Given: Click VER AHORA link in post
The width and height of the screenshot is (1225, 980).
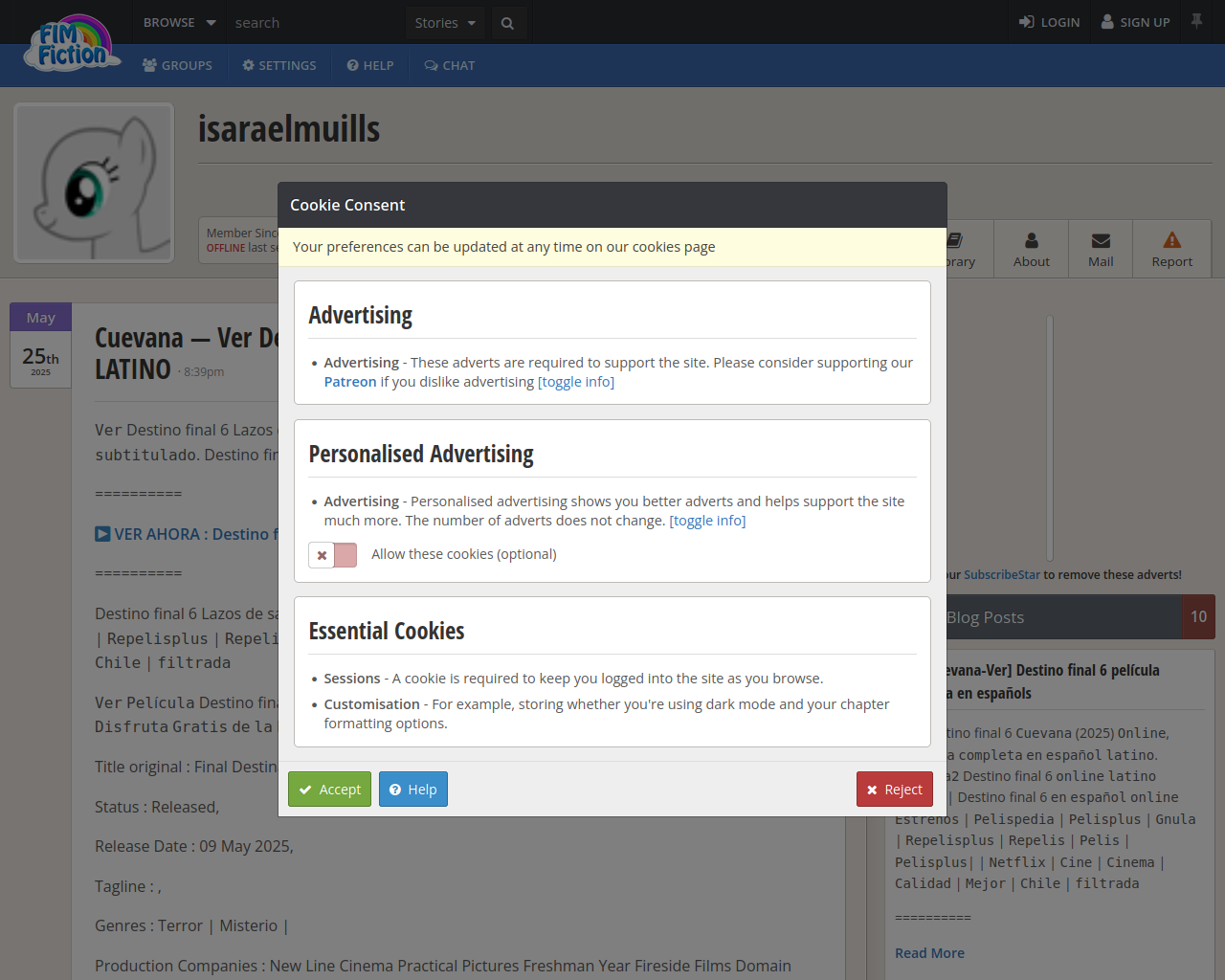Looking at the screenshot, I should tap(188, 534).
